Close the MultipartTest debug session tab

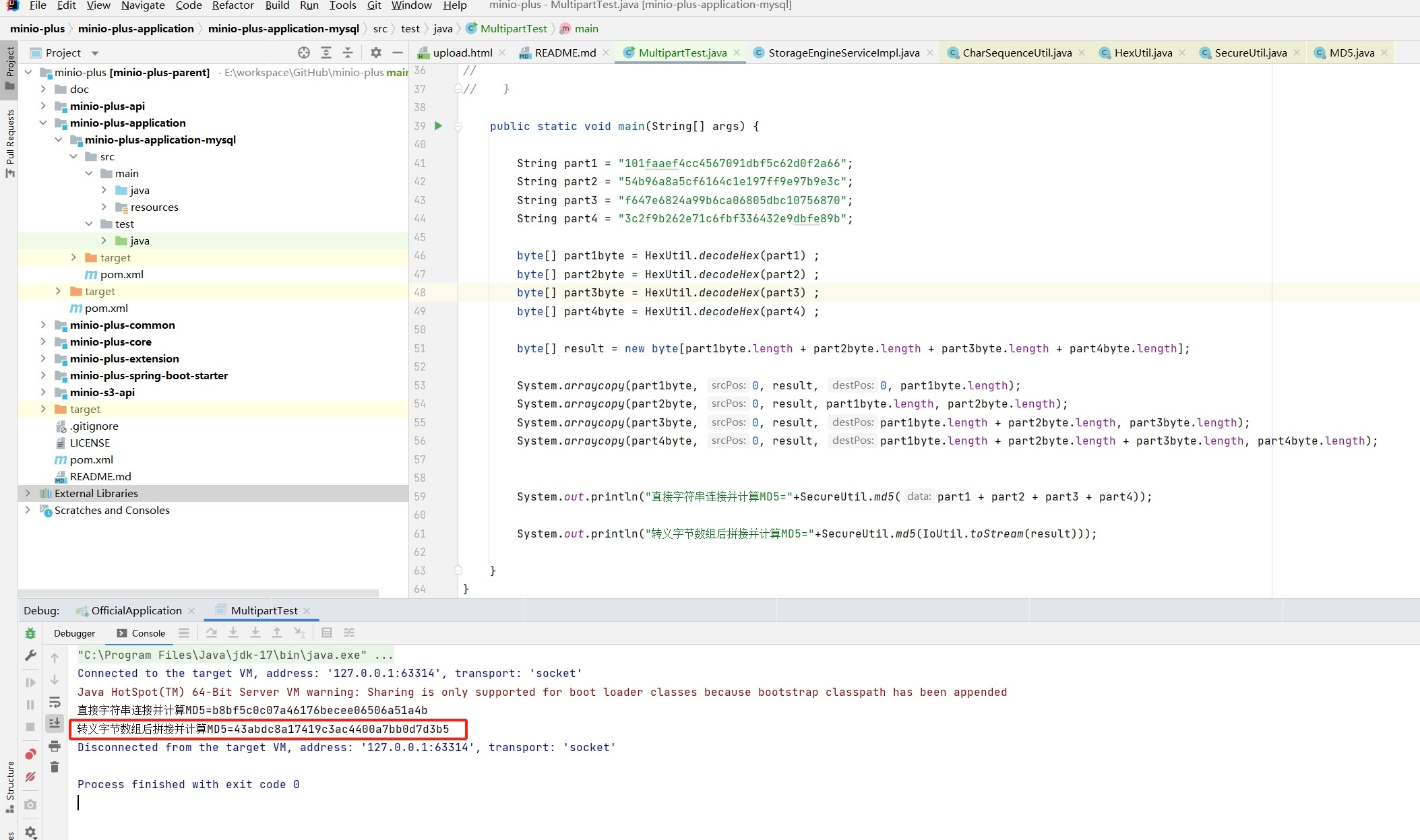[307, 610]
